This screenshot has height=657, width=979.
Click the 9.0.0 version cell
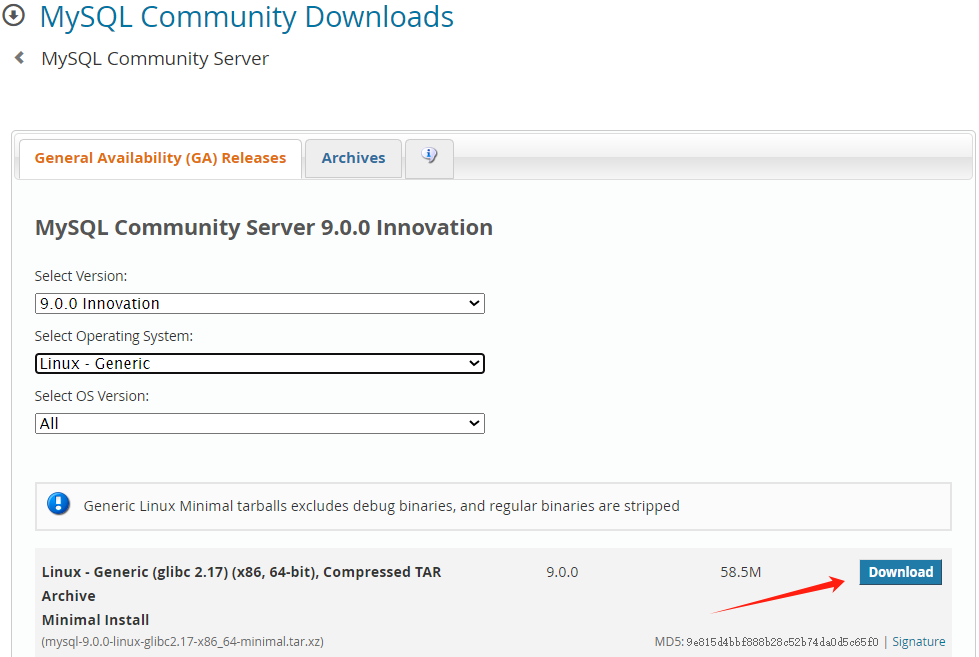click(x=562, y=572)
